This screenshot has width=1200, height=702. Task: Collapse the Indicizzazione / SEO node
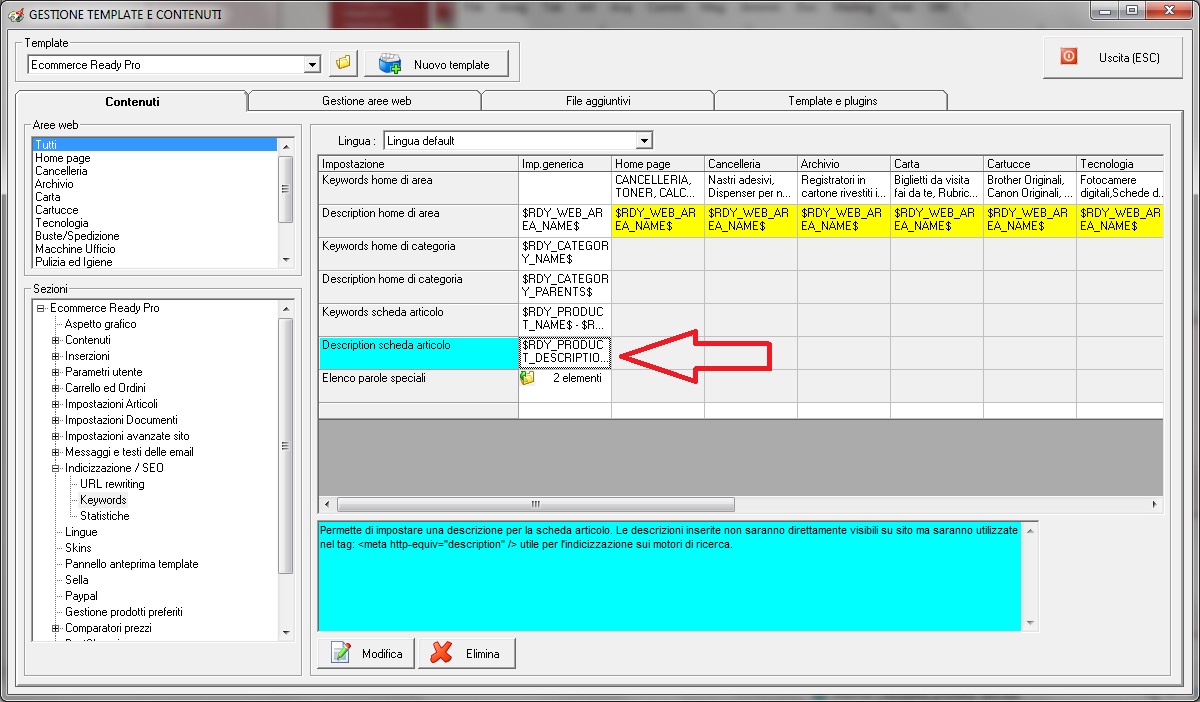tap(56, 468)
